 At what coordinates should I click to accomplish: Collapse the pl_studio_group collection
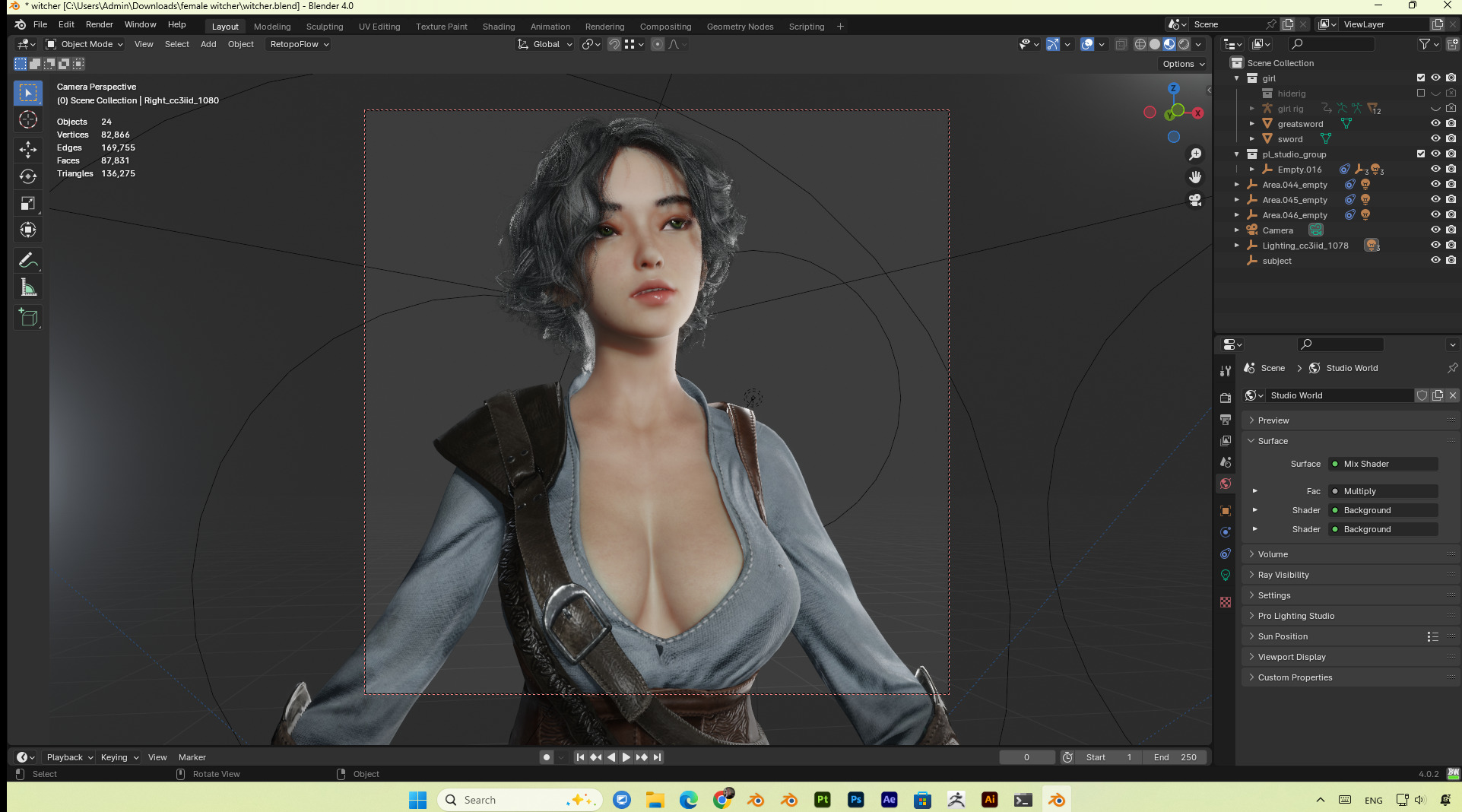[x=1236, y=154]
